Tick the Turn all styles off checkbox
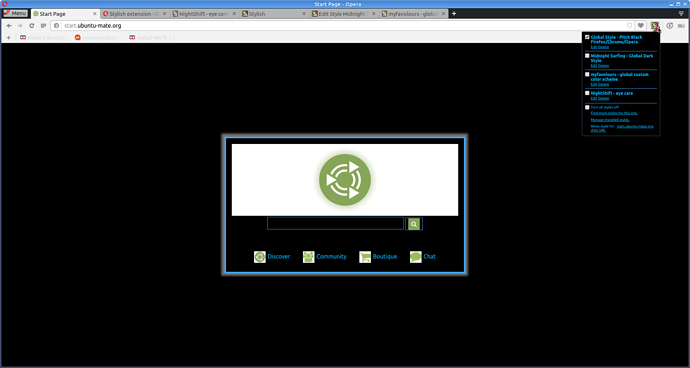 click(x=587, y=107)
